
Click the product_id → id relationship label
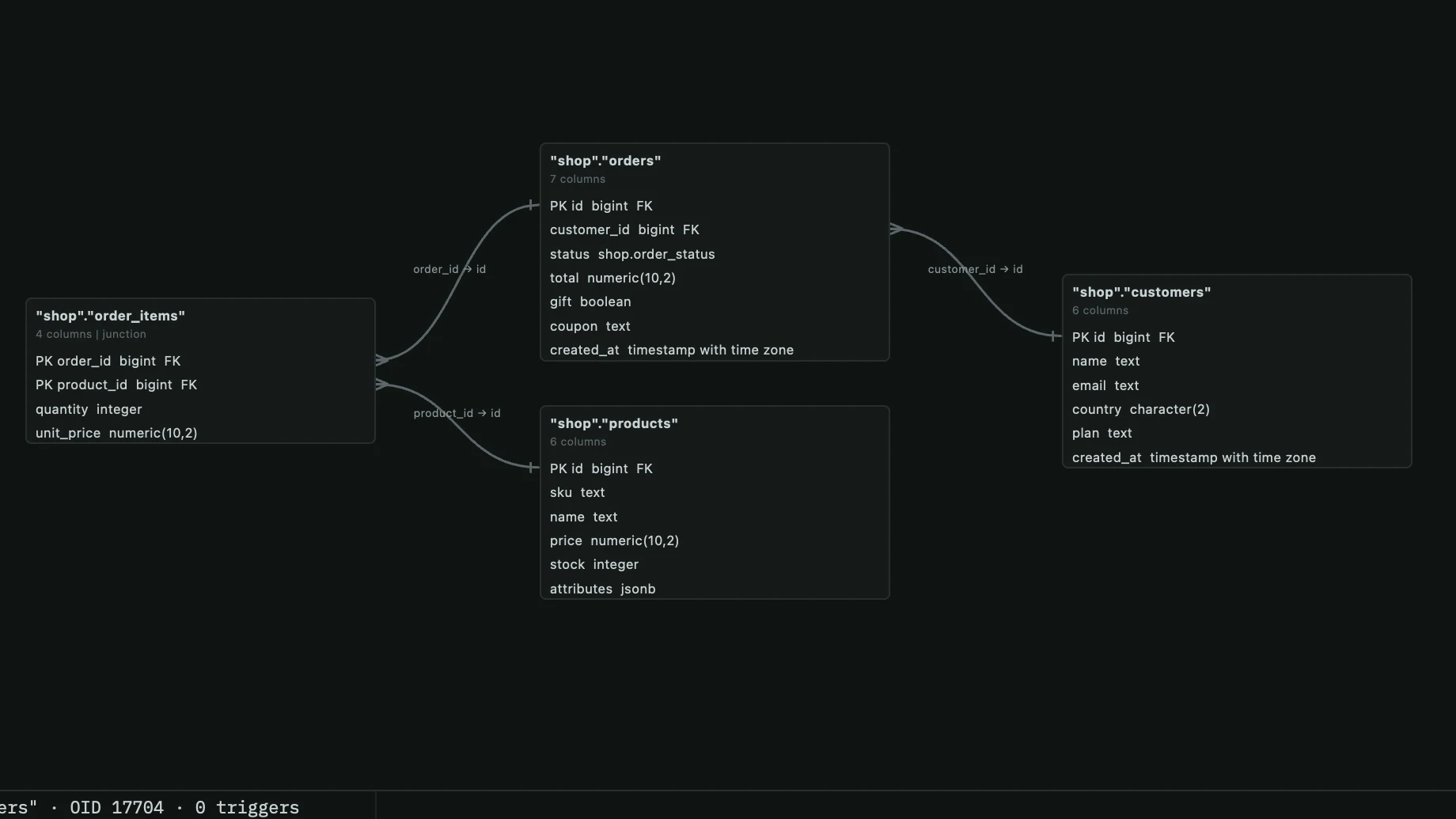pos(457,413)
